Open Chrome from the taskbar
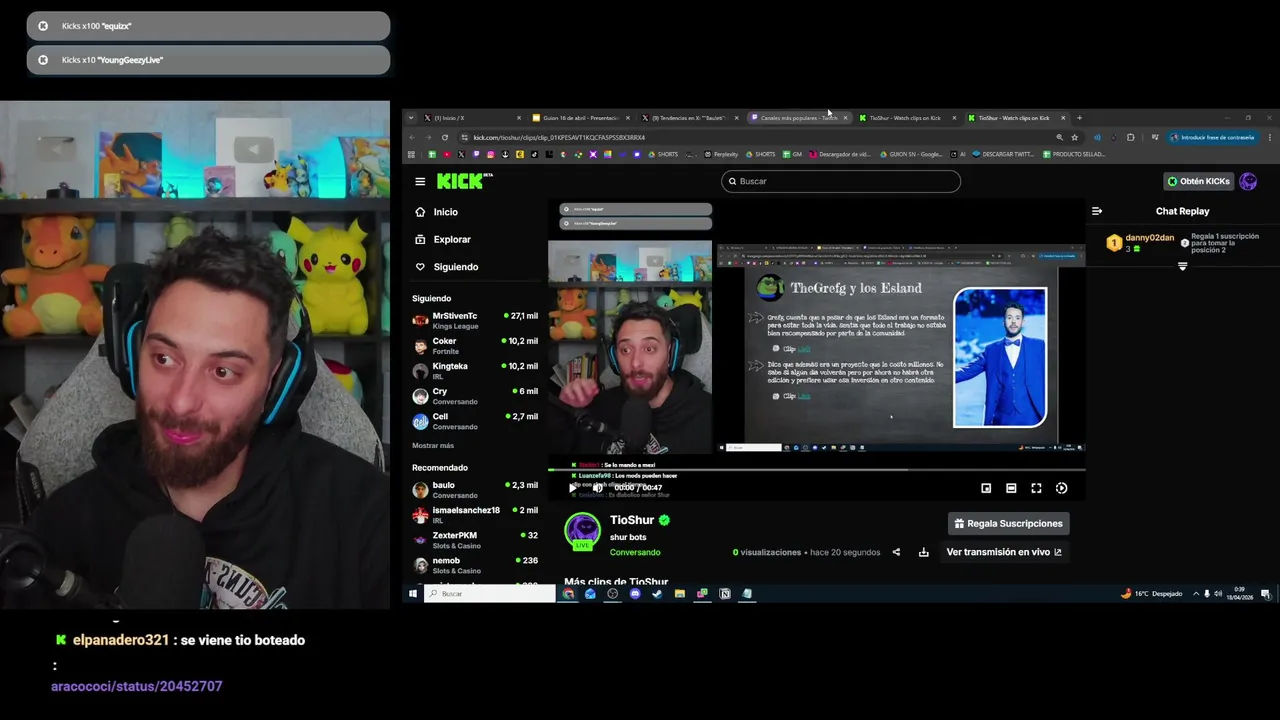This screenshot has height=720, width=1280. [568, 594]
